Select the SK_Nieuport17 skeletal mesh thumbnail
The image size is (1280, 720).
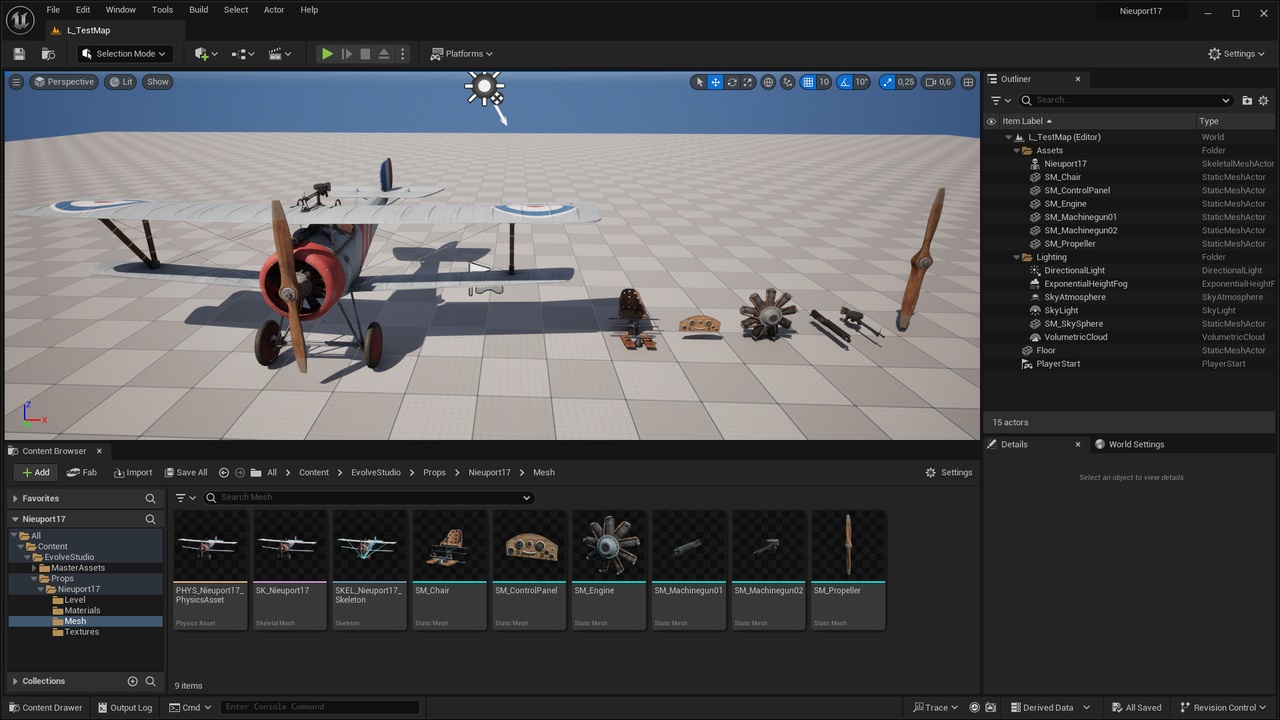point(290,570)
